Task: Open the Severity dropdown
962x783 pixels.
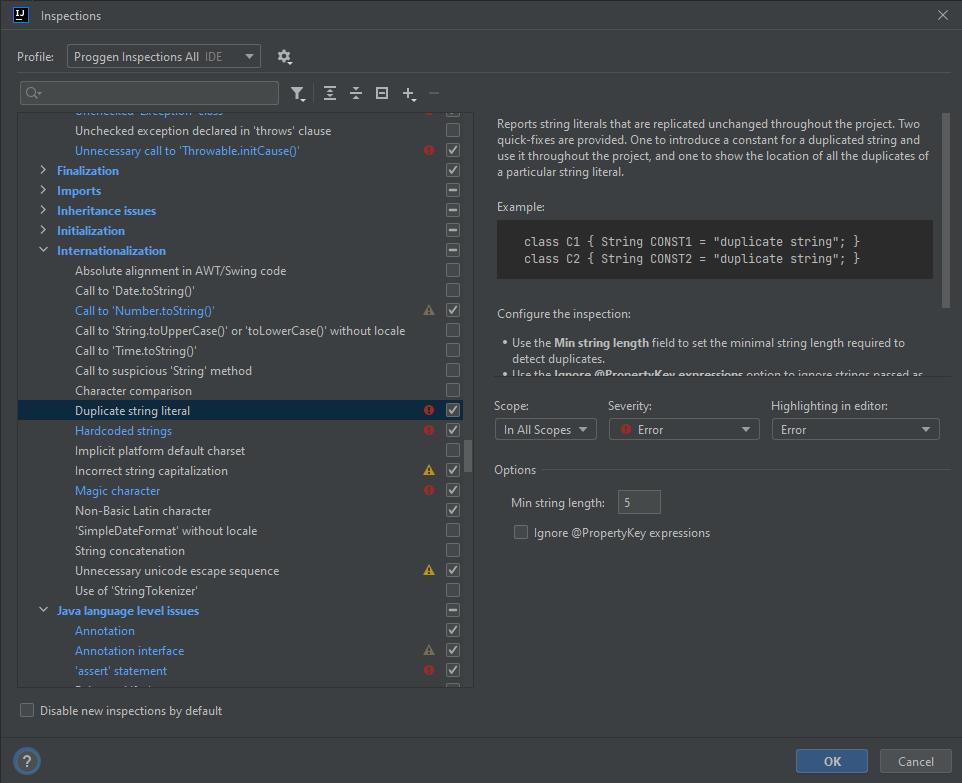Action: coord(684,429)
